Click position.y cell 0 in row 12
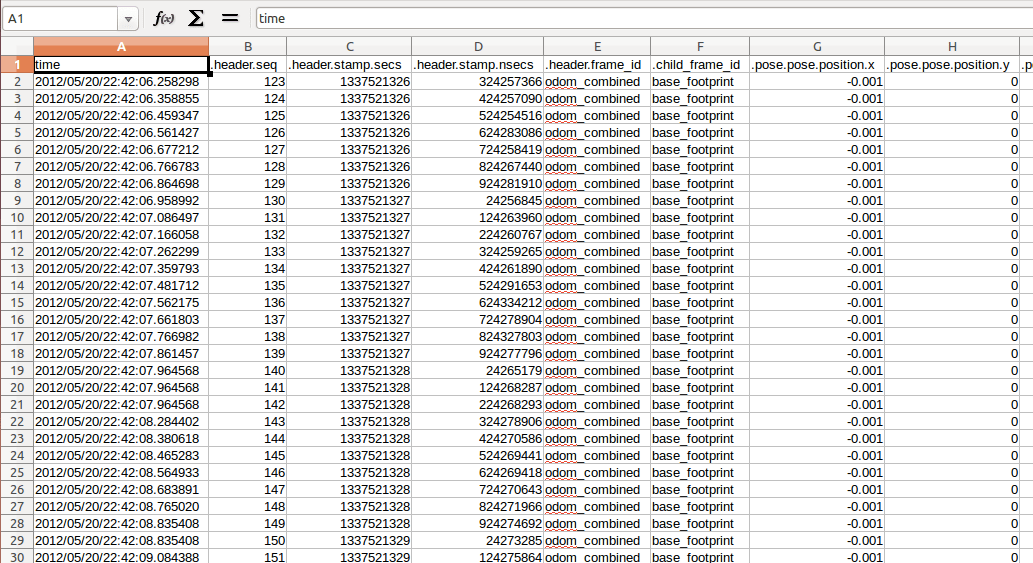Viewport: 1033px width, 563px height. pos(952,252)
